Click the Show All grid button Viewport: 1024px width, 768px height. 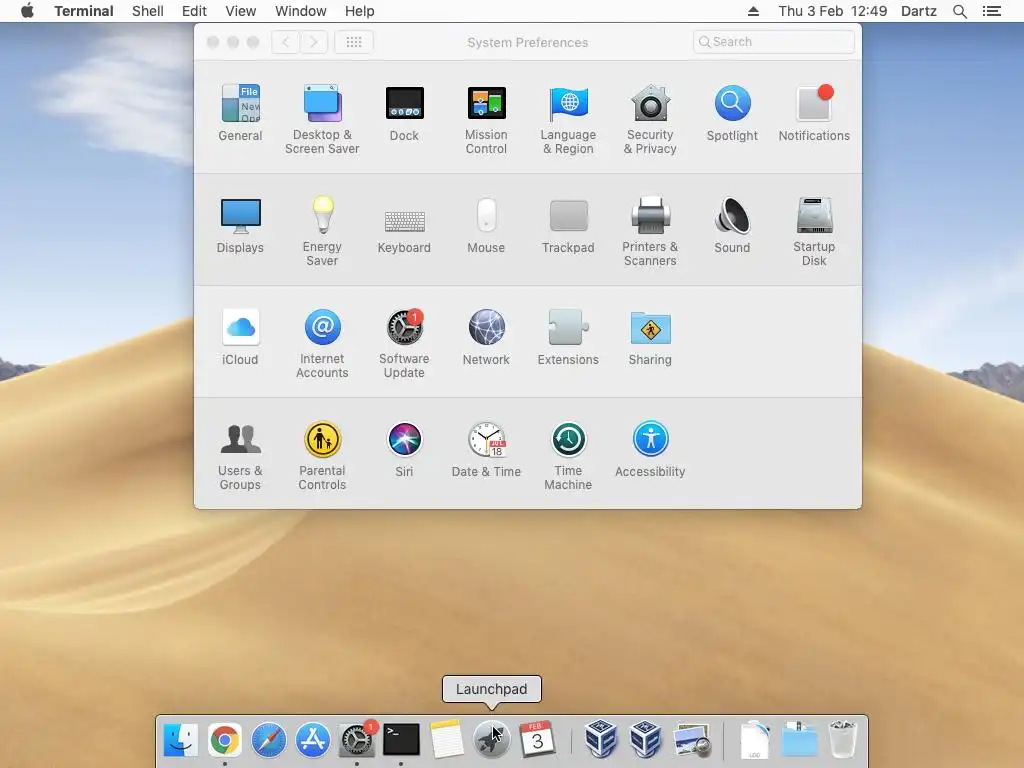(354, 42)
